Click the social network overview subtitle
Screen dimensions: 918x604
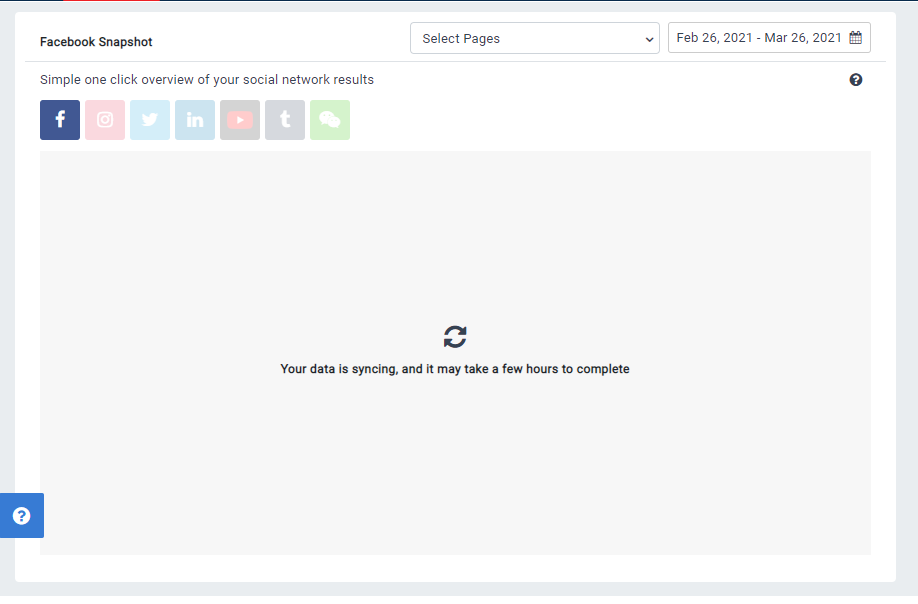click(207, 80)
